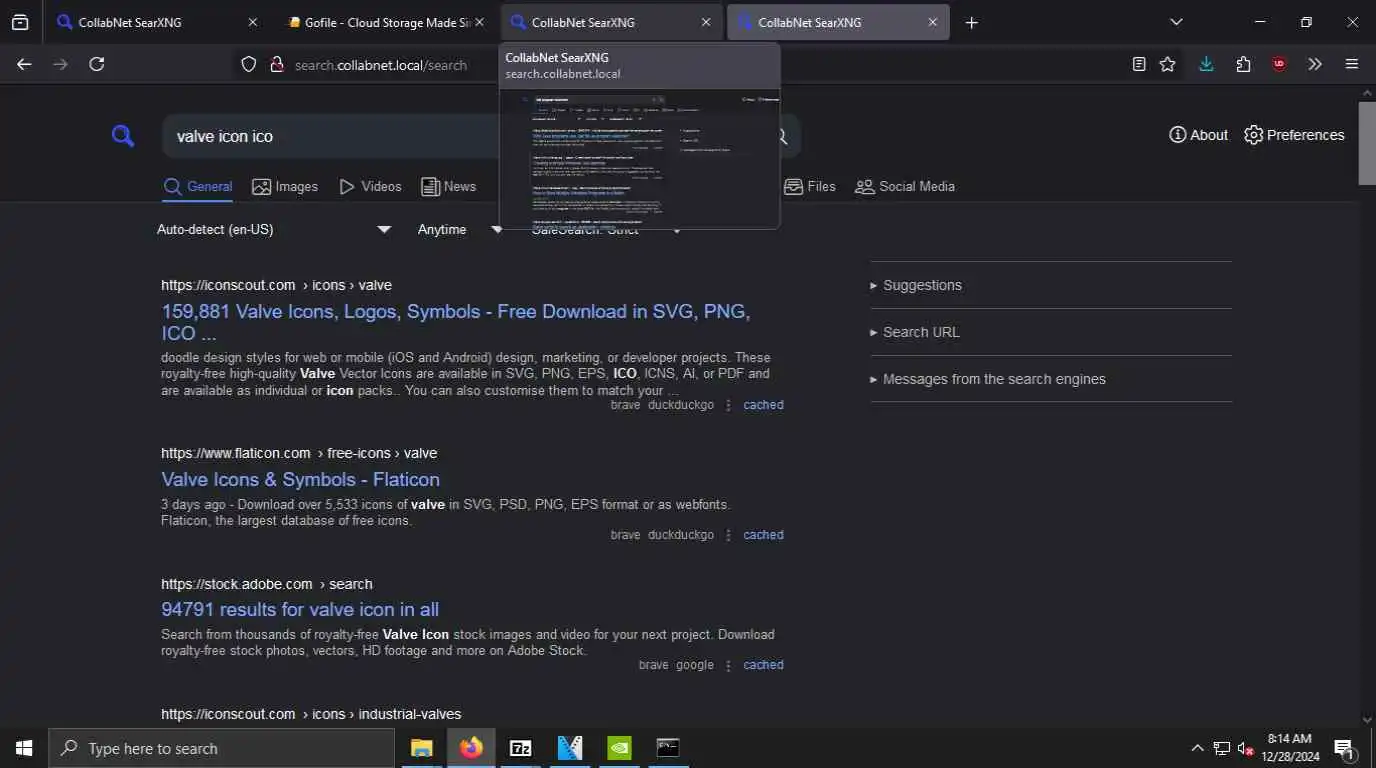Open the Firefox downloads panel
This screenshot has width=1376, height=768.
pyautogui.click(x=1206, y=64)
